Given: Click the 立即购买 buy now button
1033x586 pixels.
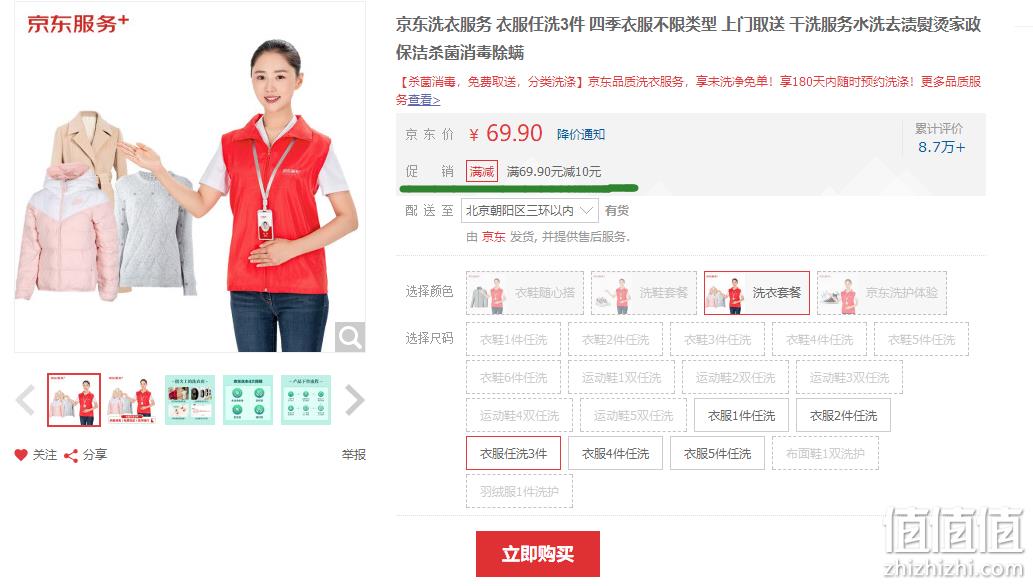Looking at the screenshot, I should pos(538,554).
